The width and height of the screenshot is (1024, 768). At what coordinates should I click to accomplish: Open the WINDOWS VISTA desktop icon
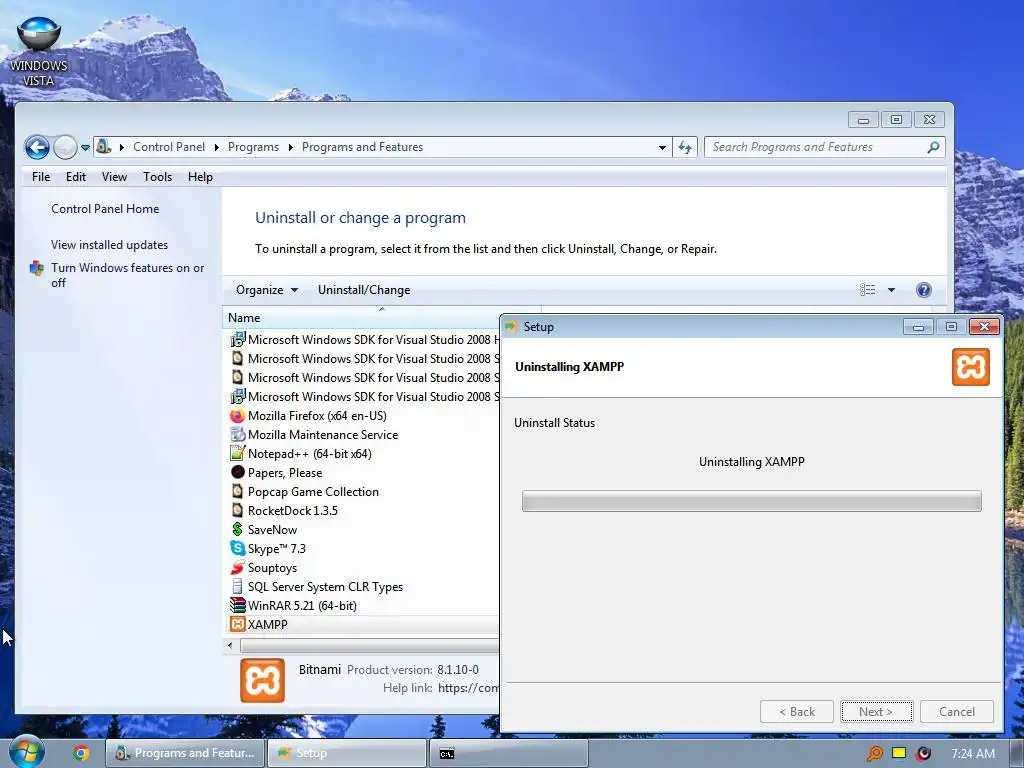pyautogui.click(x=39, y=52)
